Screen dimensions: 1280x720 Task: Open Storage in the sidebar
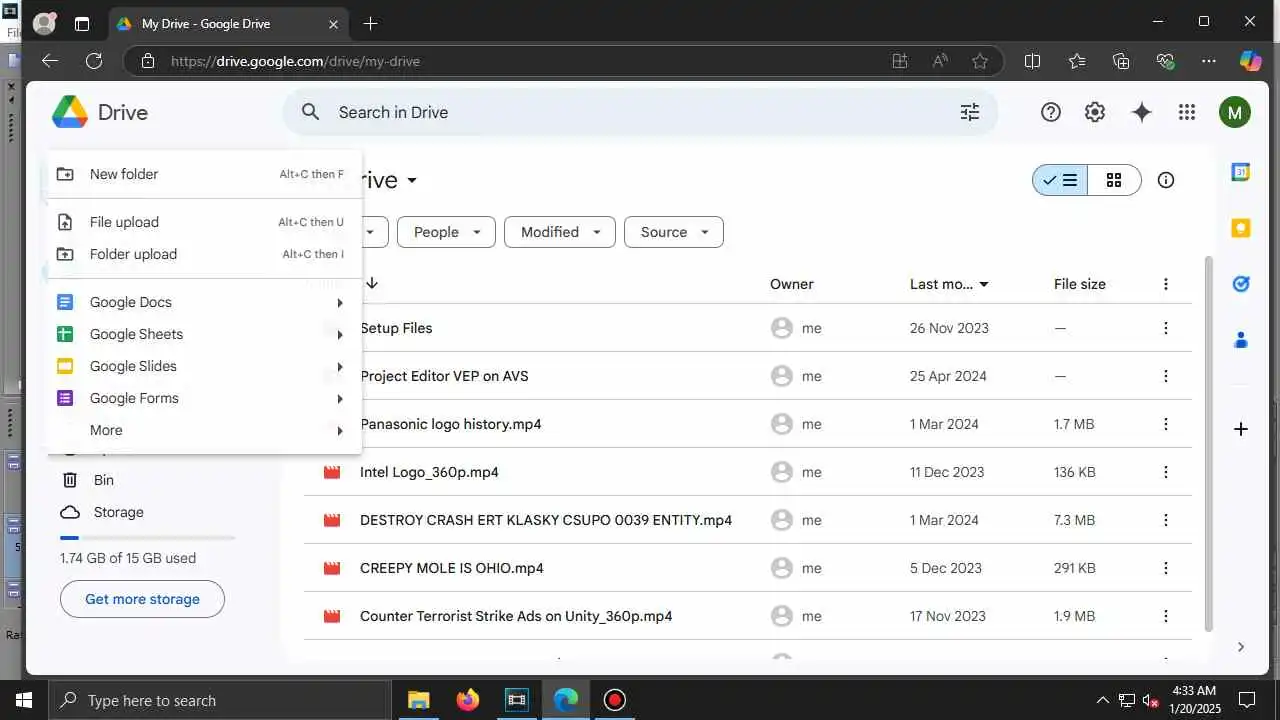click(119, 512)
